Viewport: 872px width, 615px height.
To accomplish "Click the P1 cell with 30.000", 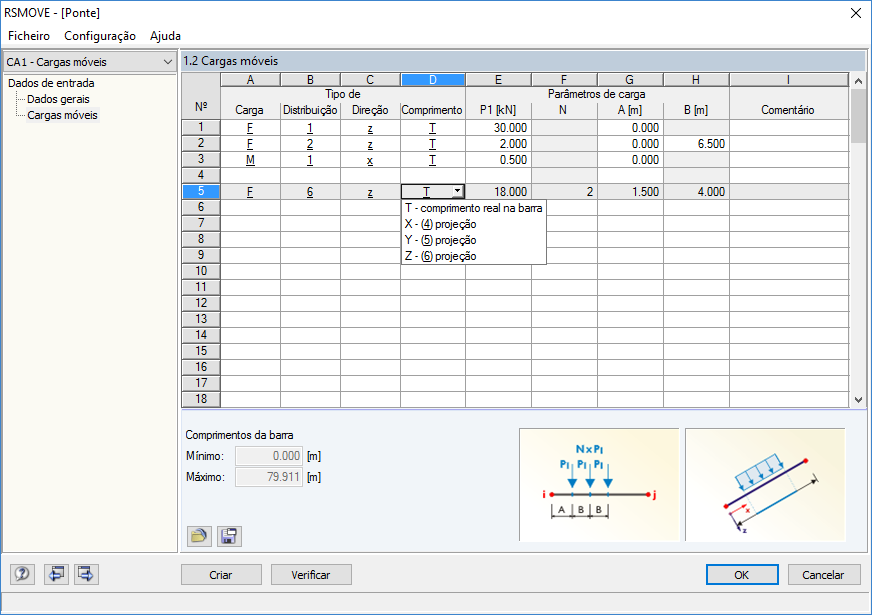I will pos(498,127).
